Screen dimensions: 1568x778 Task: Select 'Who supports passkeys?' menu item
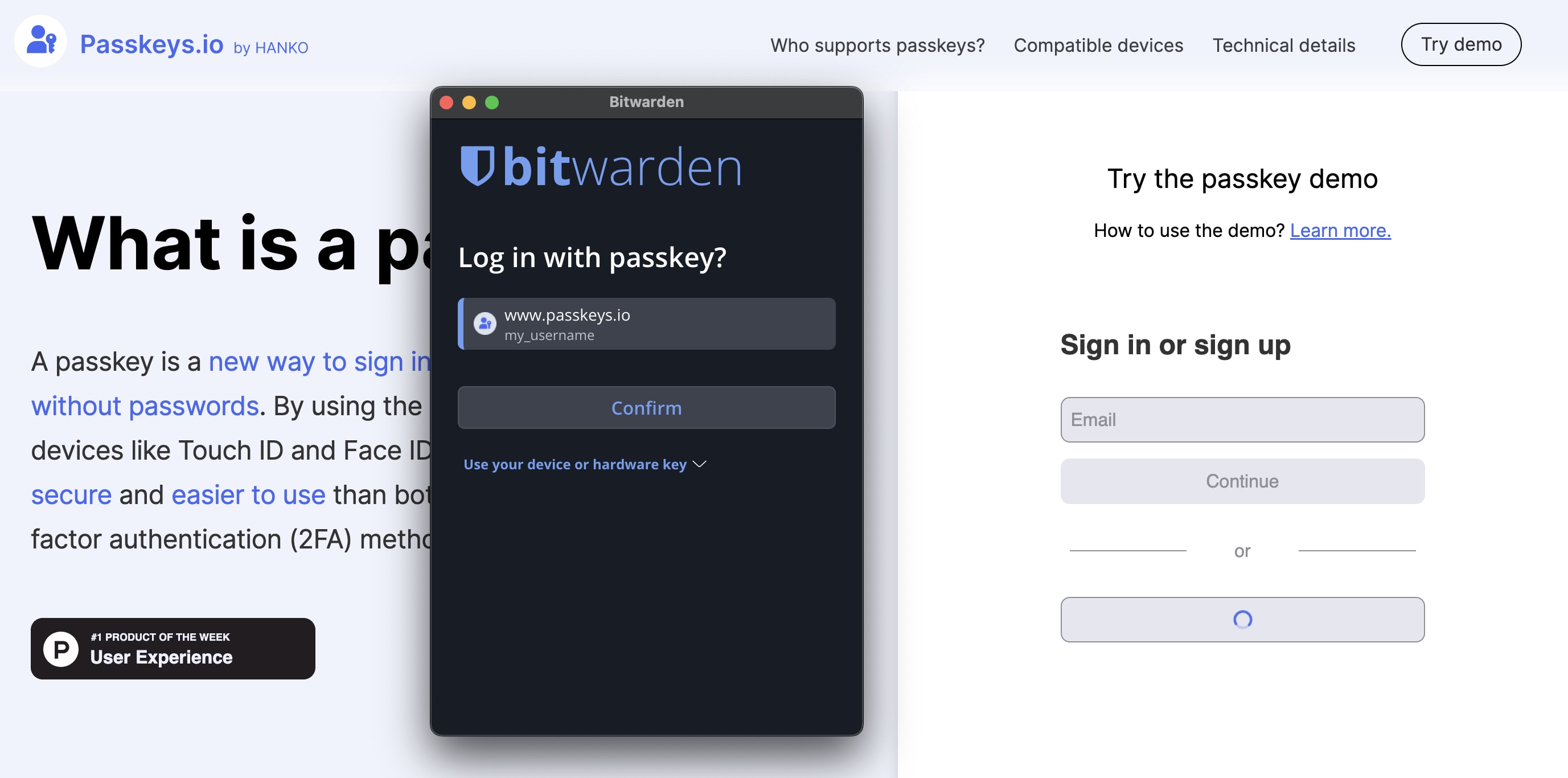pyautogui.click(x=877, y=44)
